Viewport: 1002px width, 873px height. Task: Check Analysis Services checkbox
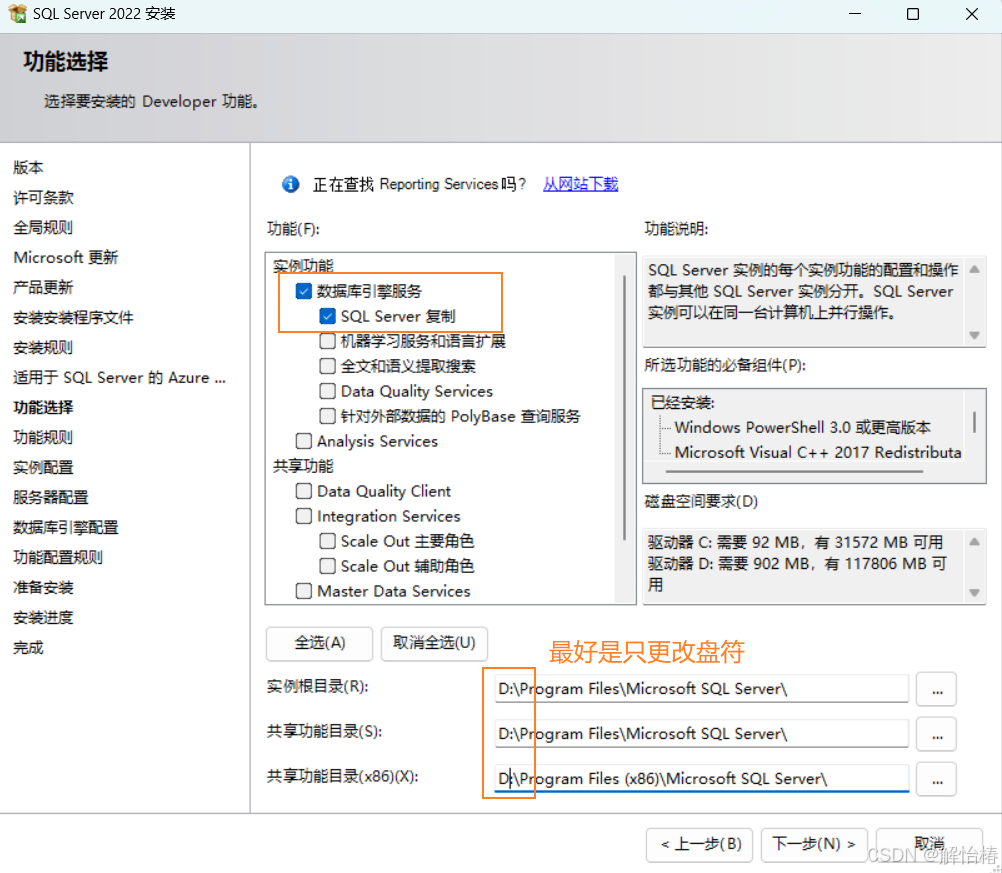click(304, 441)
